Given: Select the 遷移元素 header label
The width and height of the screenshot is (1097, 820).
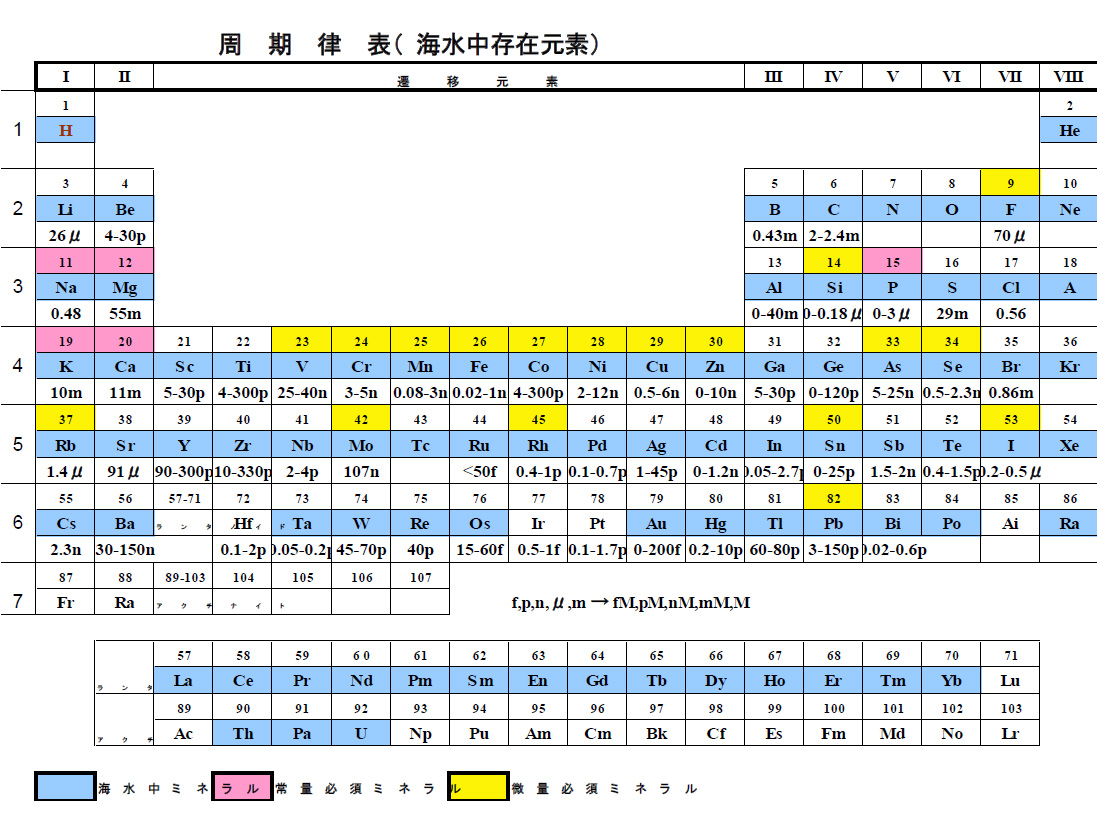Looking at the screenshot, I should [x=478, y=81].
